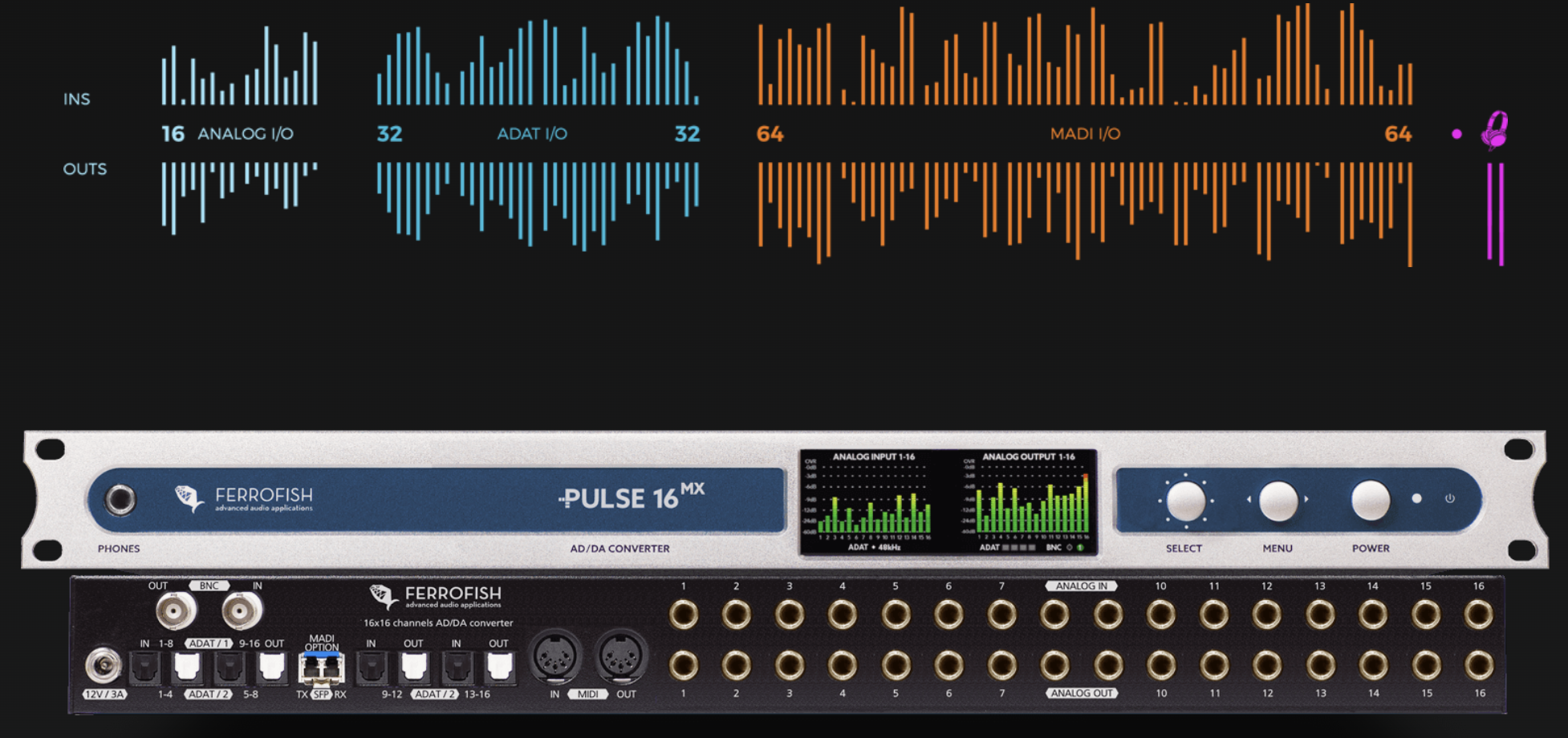Screen dimensions: 1568x738
Task: Click the MADI option SFP port
Action: coord(321,667)
